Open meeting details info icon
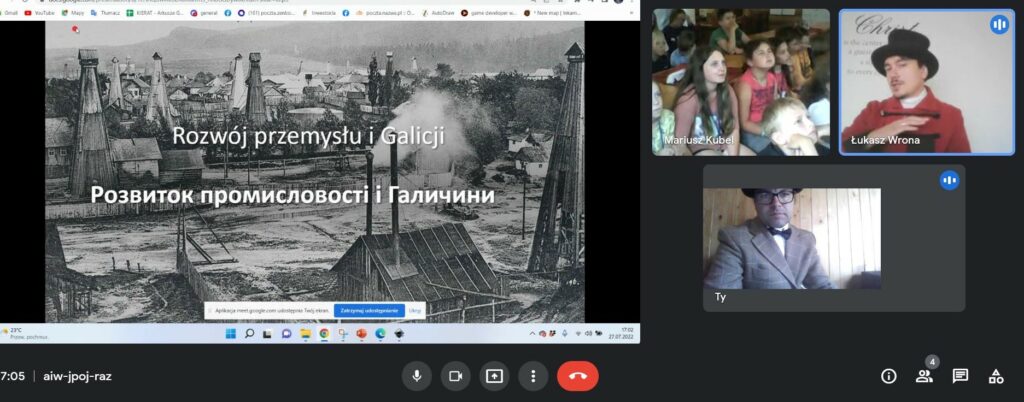The height and width of the screenshot is (402, 1024). (x=888, y=376)
